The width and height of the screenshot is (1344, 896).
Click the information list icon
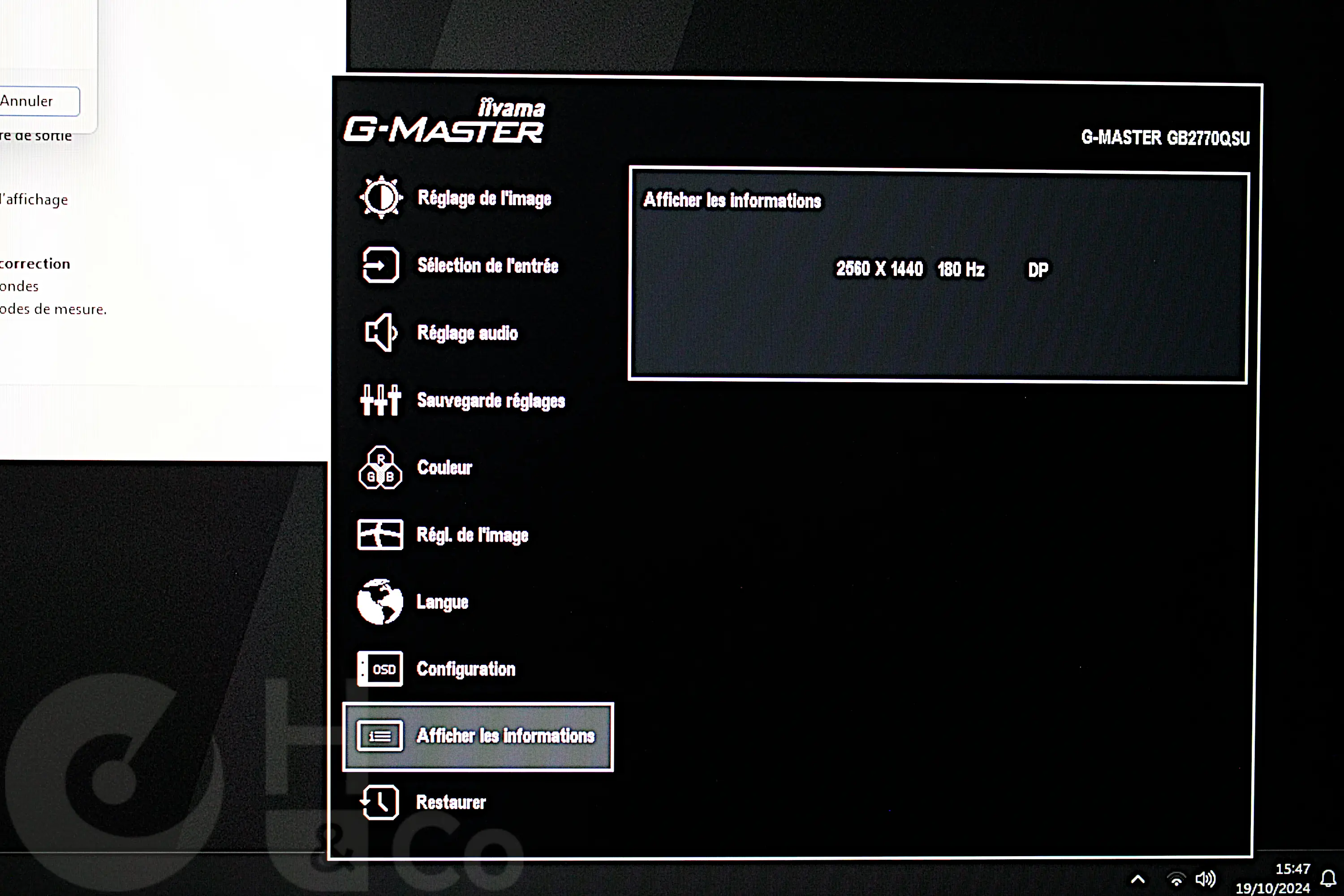380,736
